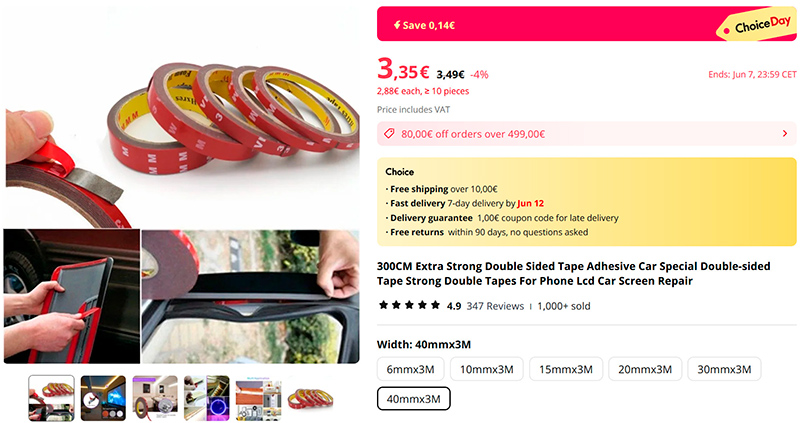This screenshot has width=800, height=423.
Task: Show the third thumbnail with purple ceiling
Action: click(155, 398)
